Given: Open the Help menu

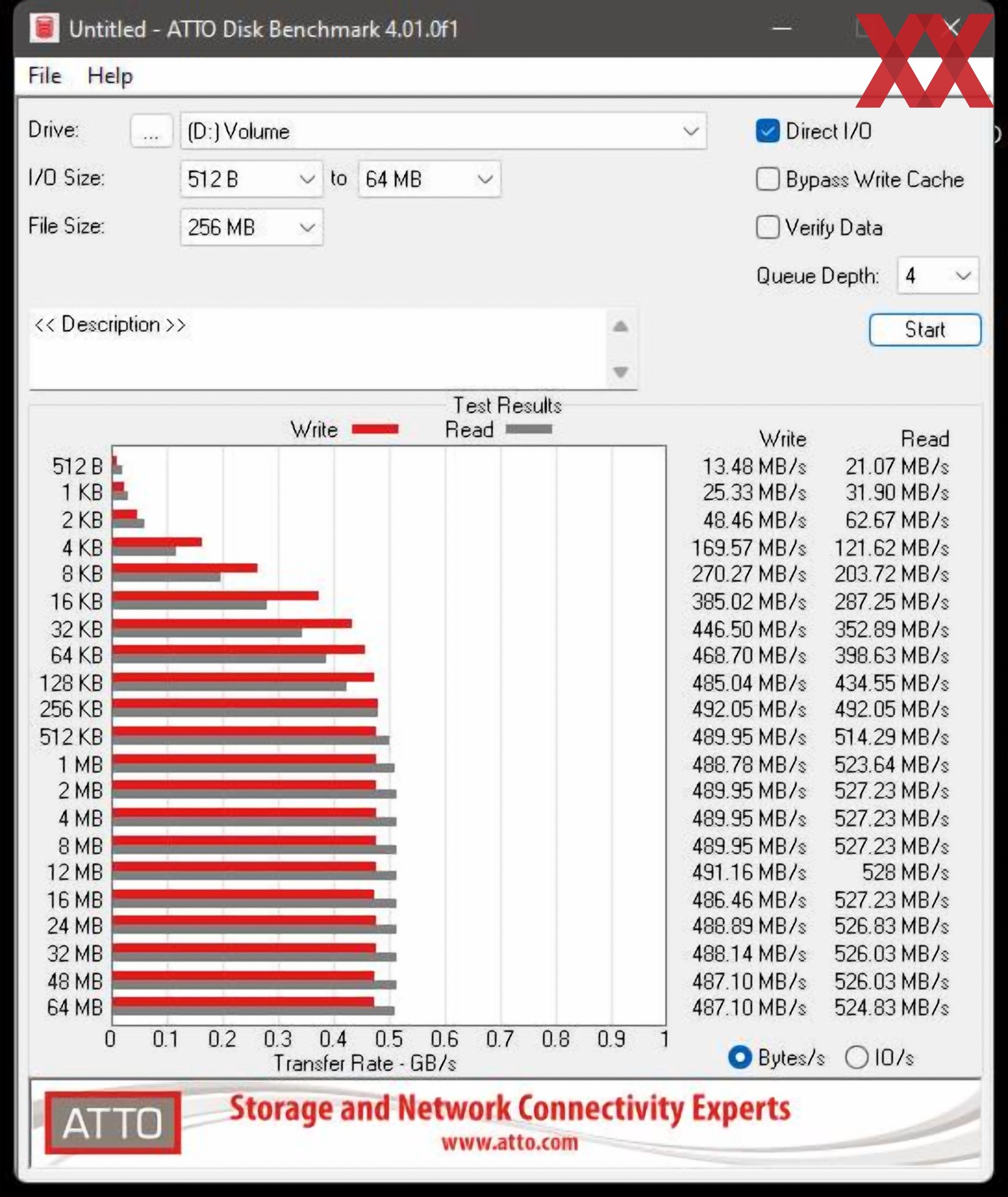Looking at the screenshot, I should pyautogui.click(x=110, y=76).
